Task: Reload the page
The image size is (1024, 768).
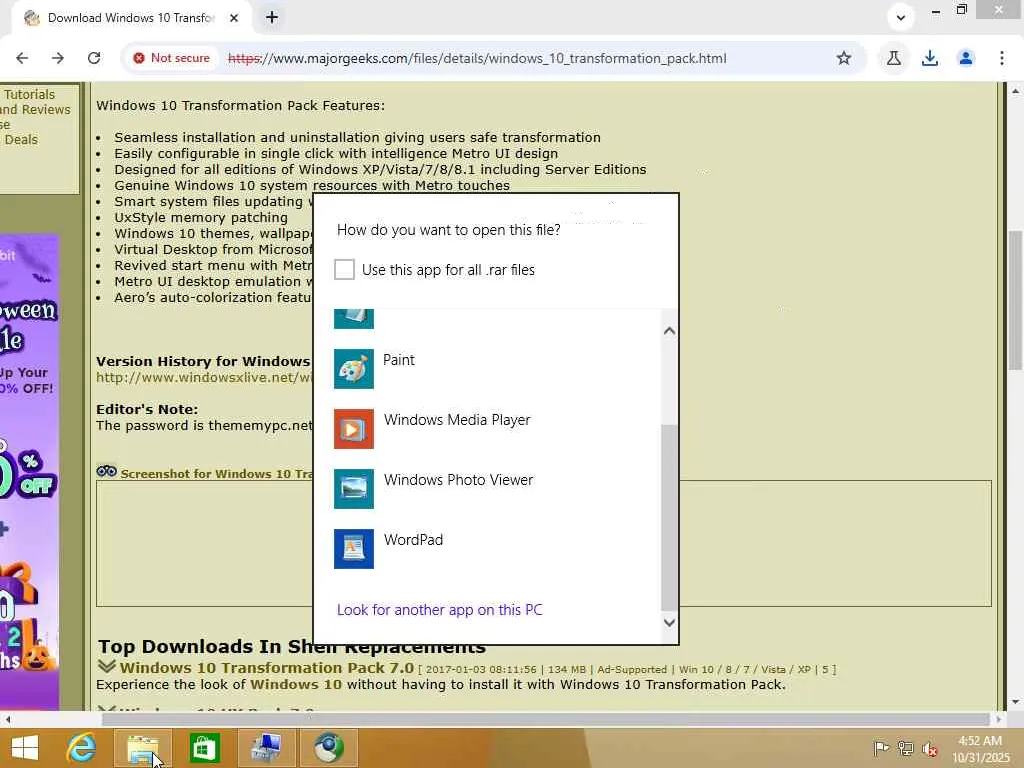Action: pyautogui.click(x=94, y=58)
